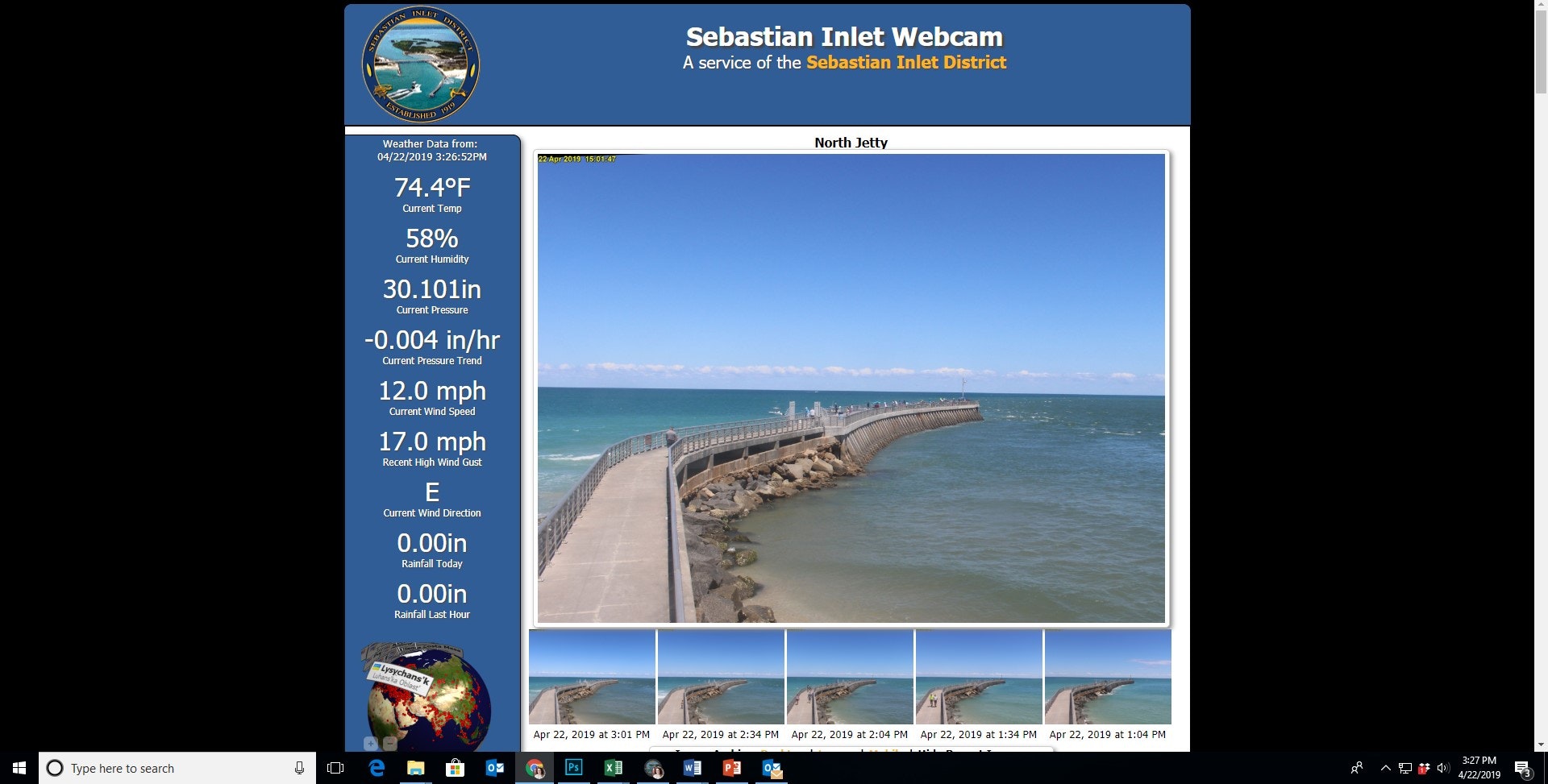Image resolution: width=1548 pixels, height=784 pixels.
Task: Select the 3:01 PM webcam thumbnail
Action: [592, 677]
